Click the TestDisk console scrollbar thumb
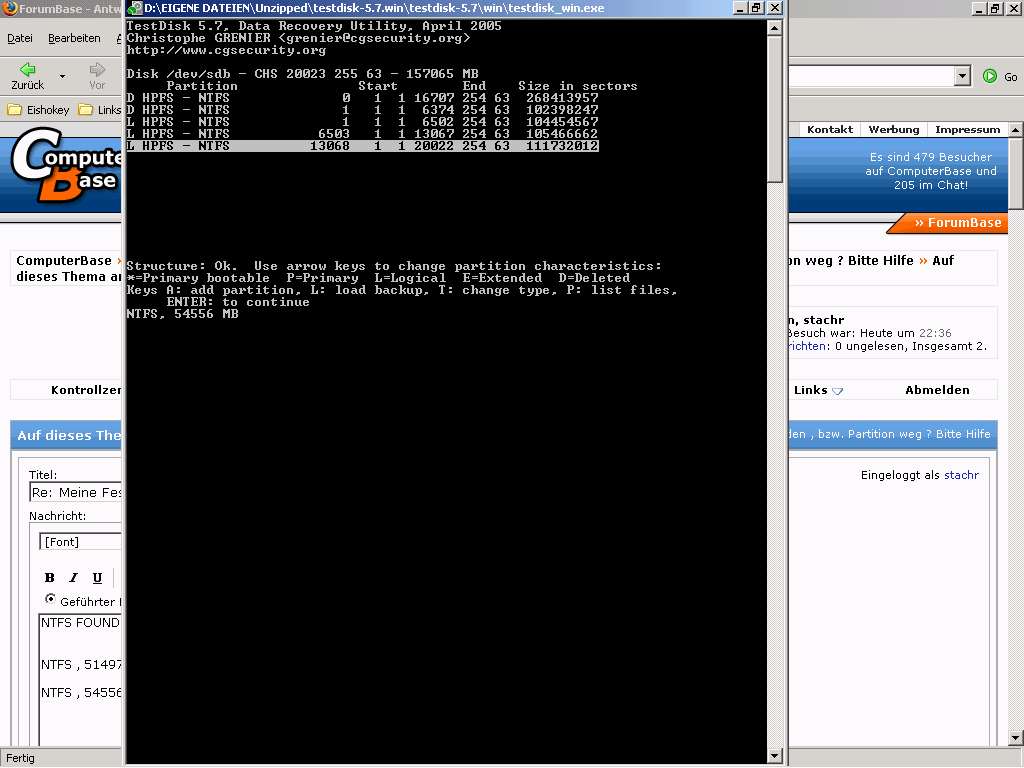This screenshot has height=768, width=1024. click(x=775, y=109)
